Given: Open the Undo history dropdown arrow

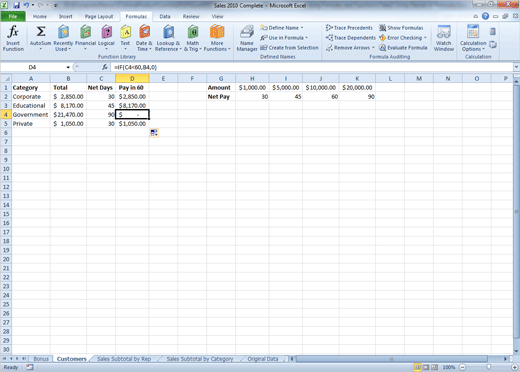Looking at the screenshot, I should tap(33, 5).
